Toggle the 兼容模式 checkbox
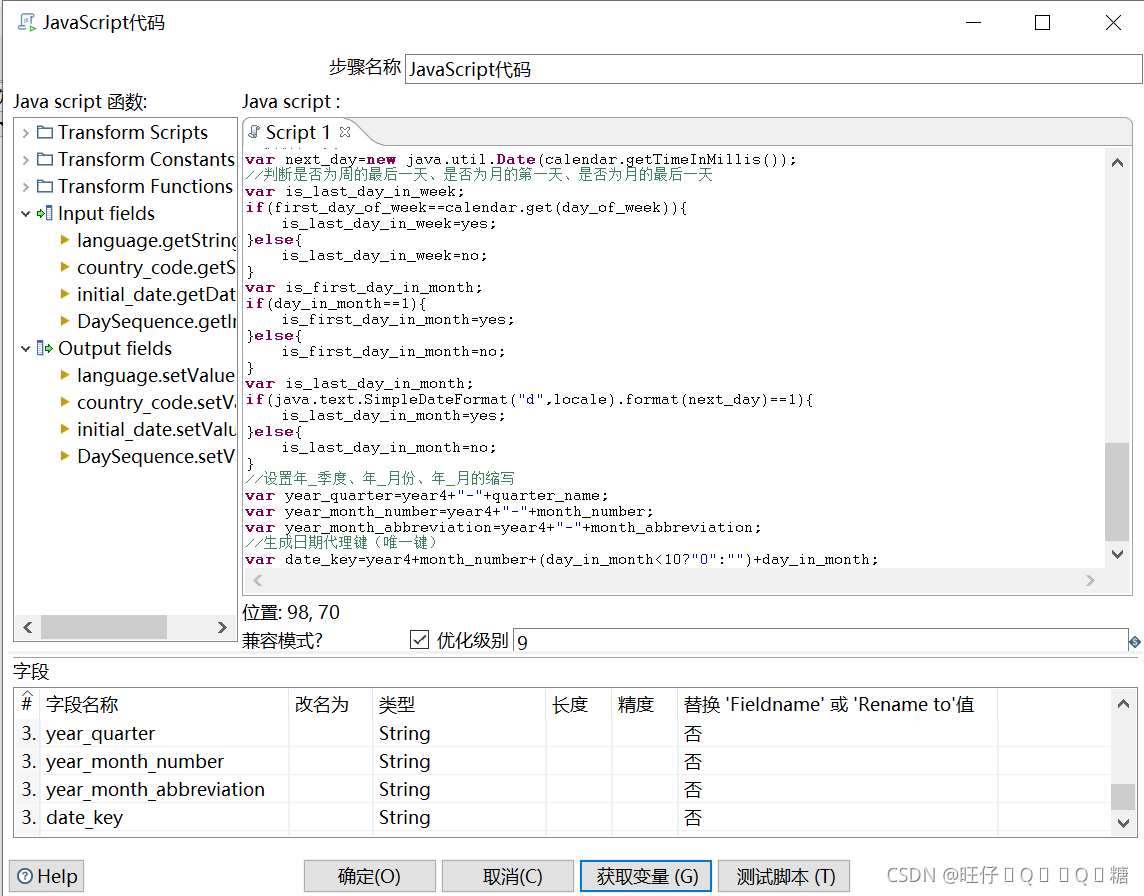The height and width of the screenshot is (896, 1144). (420, 640)
